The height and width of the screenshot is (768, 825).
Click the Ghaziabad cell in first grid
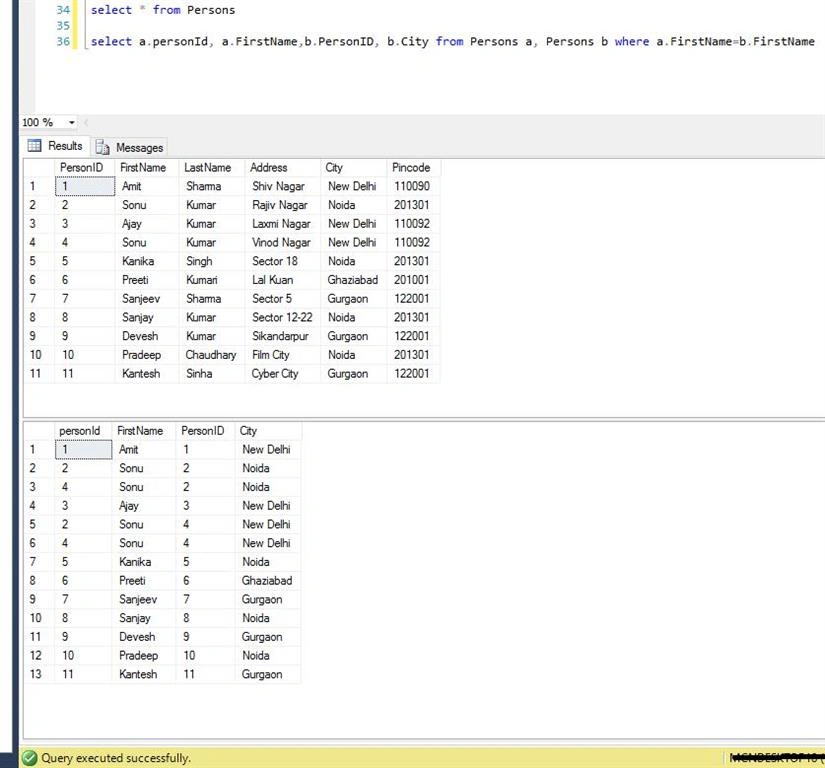[x=353, y=280]
